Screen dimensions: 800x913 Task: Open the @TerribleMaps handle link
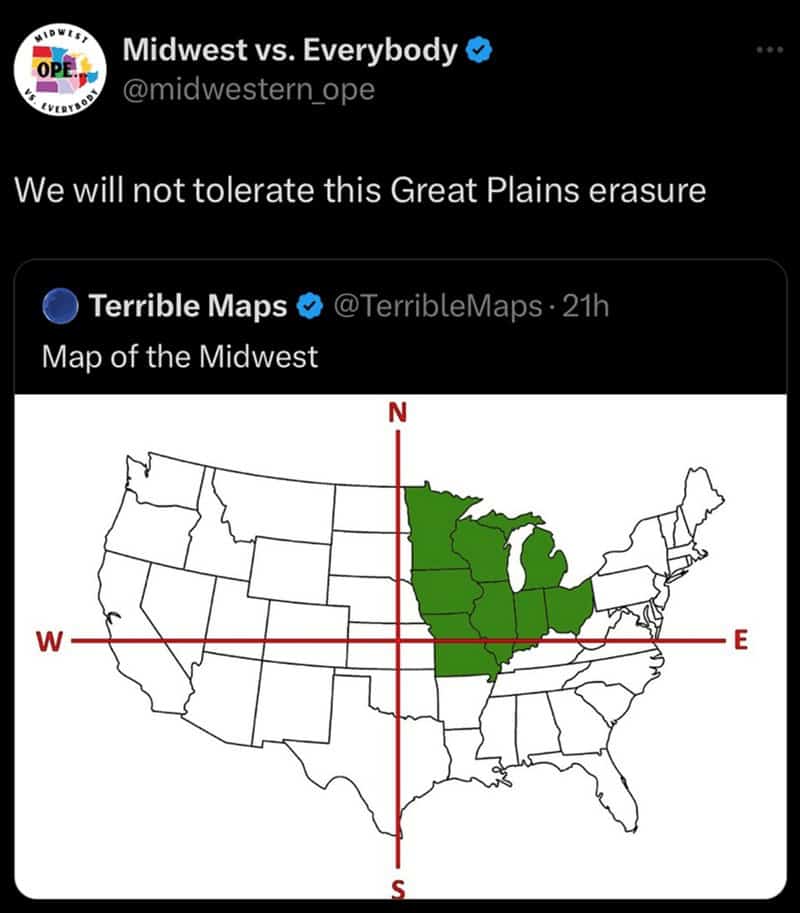(438, 306)
